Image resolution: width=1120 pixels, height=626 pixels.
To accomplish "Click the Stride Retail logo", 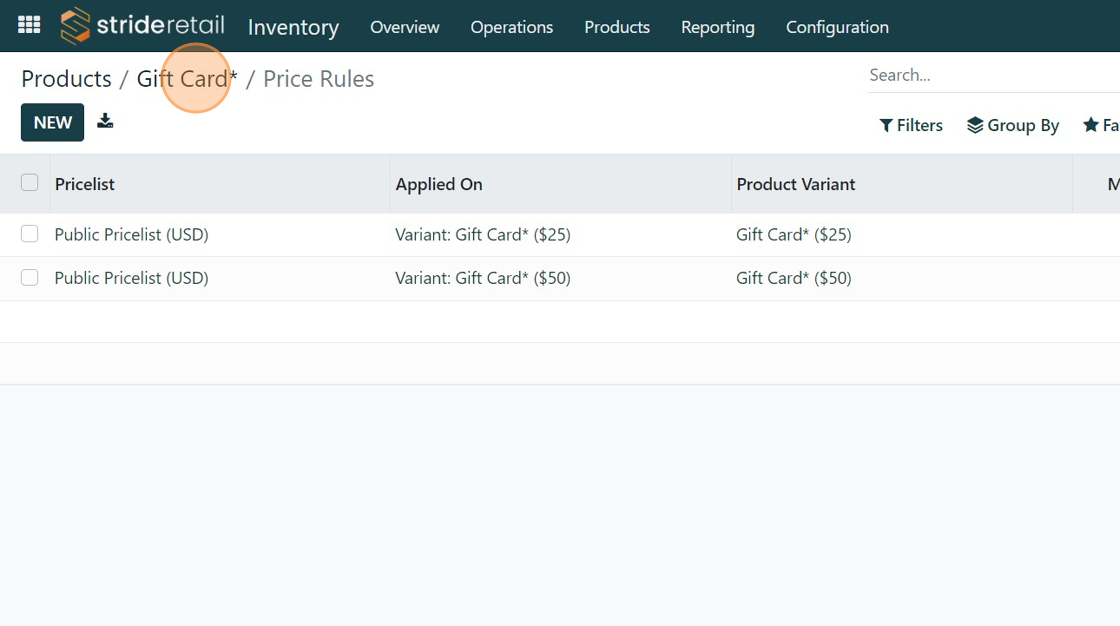I will [x=142, y=26].
